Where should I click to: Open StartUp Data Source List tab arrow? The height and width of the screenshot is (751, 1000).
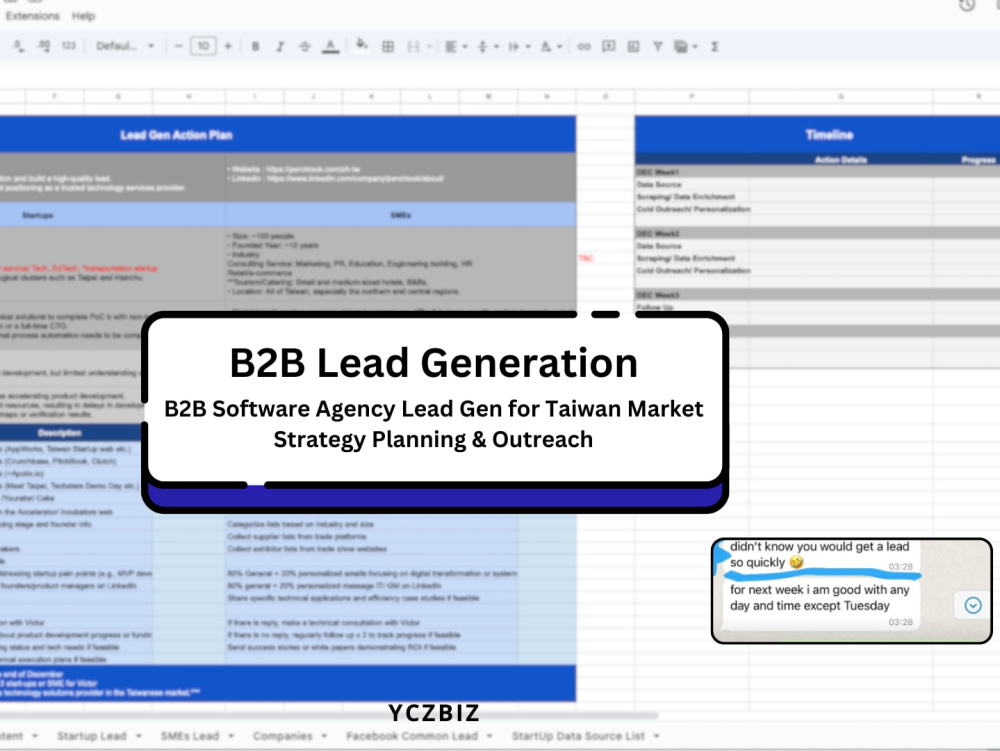tap(656, 736)
